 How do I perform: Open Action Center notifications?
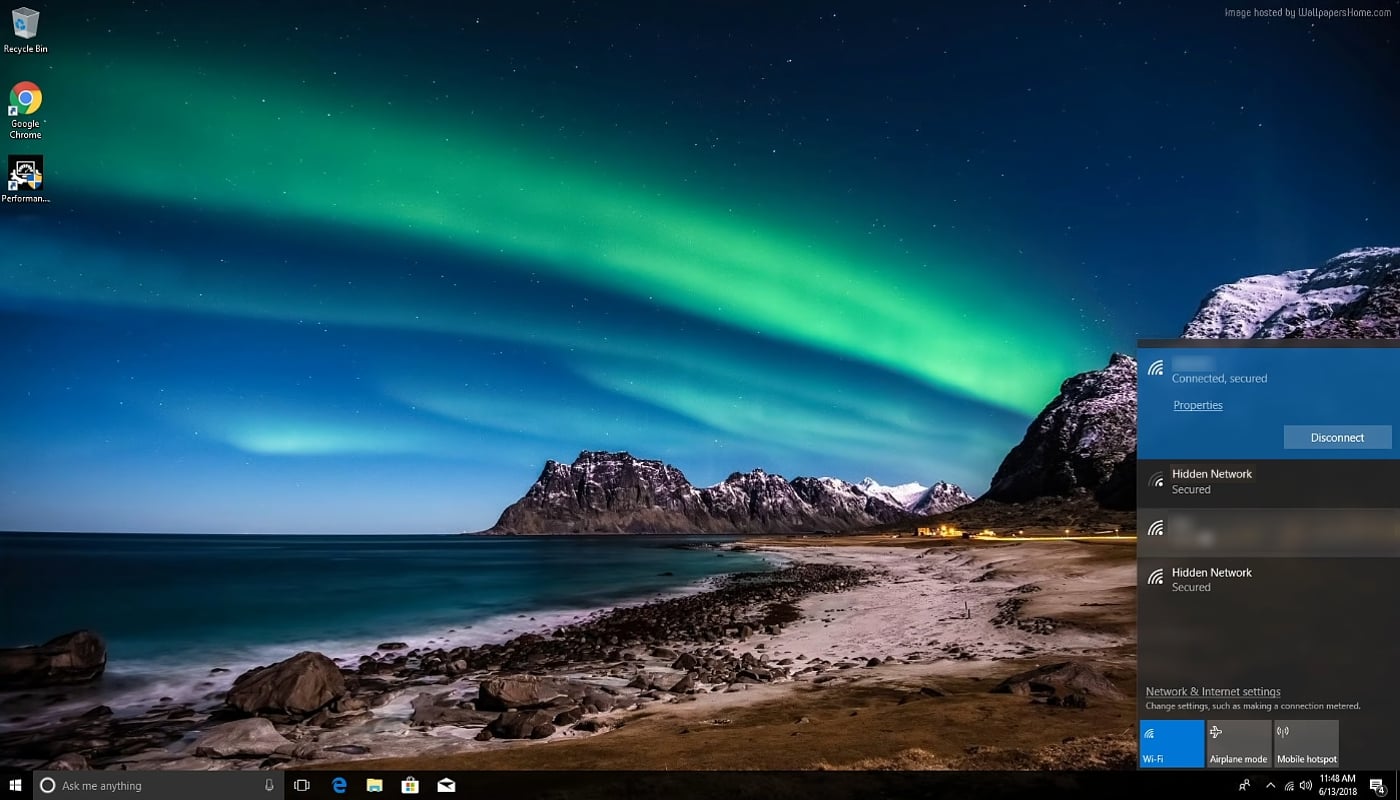(x=1376, y=785)
